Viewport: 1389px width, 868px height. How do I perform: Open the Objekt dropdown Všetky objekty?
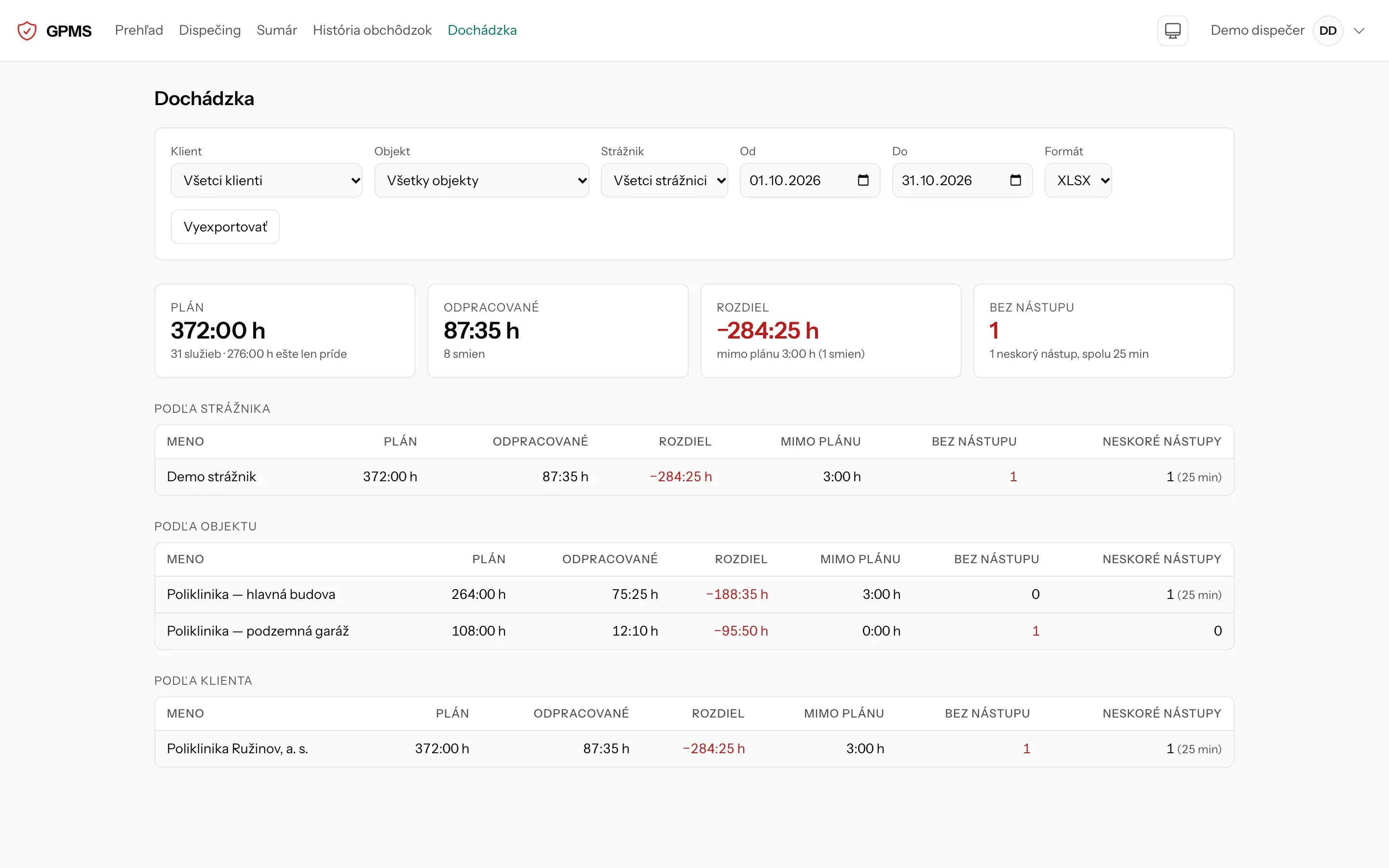481,180
